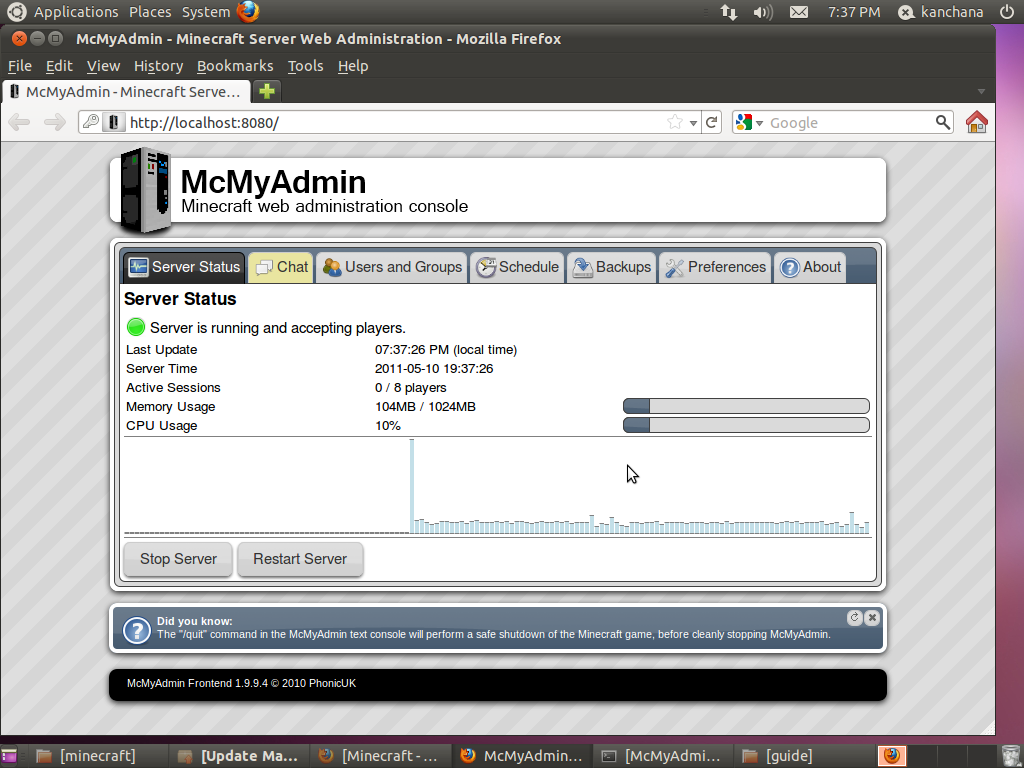This screenshot has height=768, width=1024.
Task: Open the search engine selector dropdown
Action: [748, 122]
